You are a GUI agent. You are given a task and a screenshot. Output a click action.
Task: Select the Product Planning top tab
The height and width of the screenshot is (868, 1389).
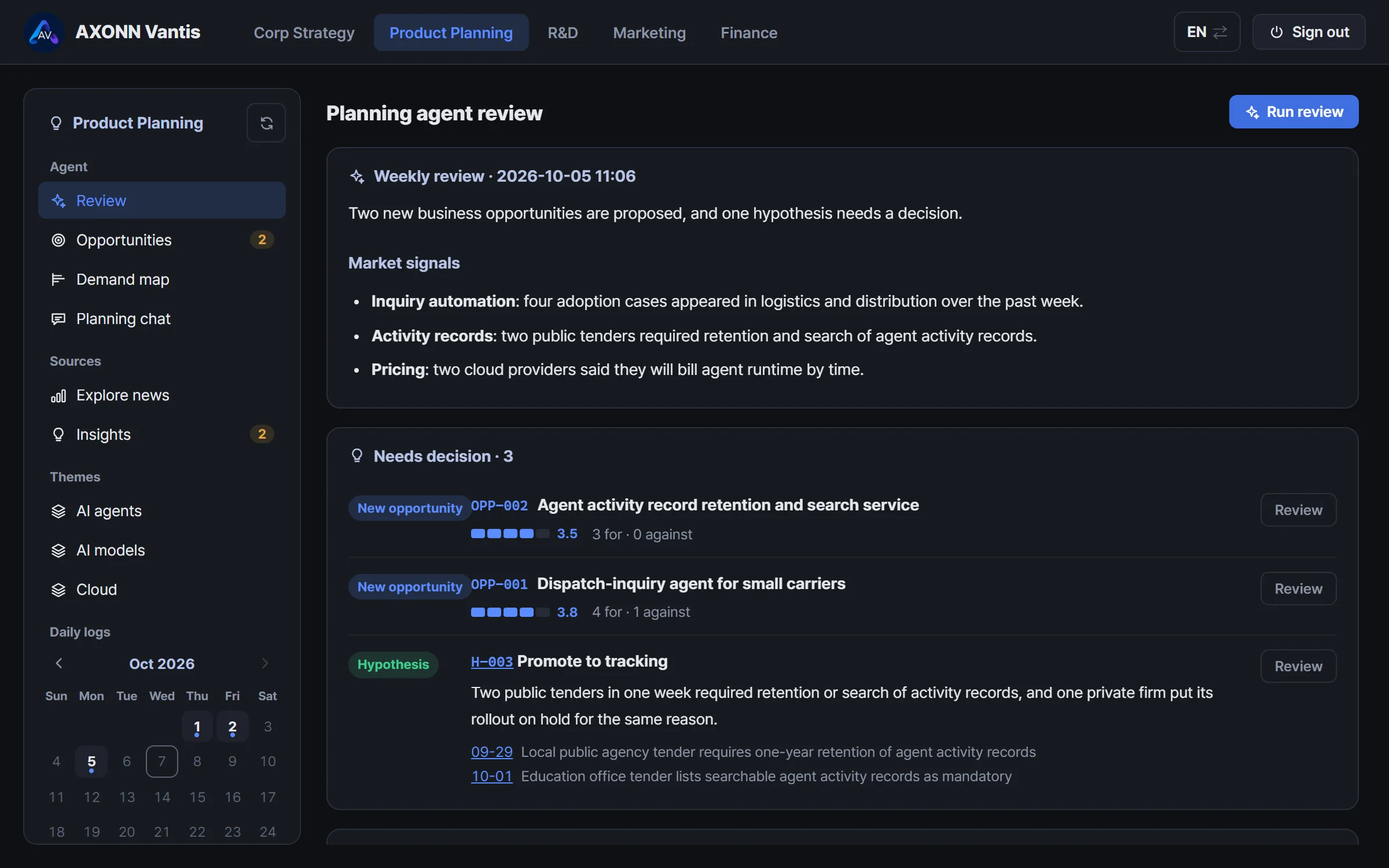click(x=451, y=33)
